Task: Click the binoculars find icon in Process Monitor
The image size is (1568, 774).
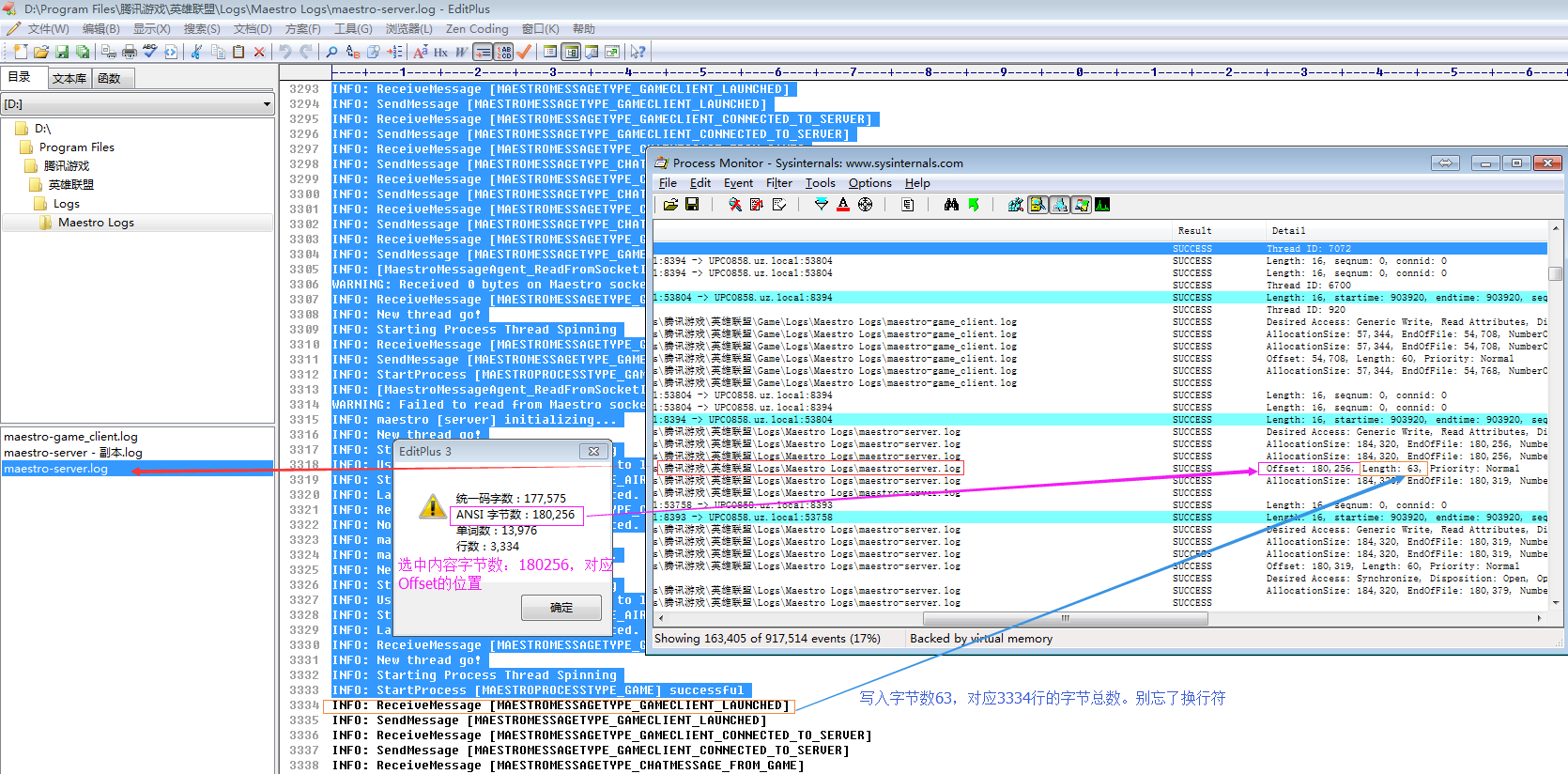Action: coord(951,204)
